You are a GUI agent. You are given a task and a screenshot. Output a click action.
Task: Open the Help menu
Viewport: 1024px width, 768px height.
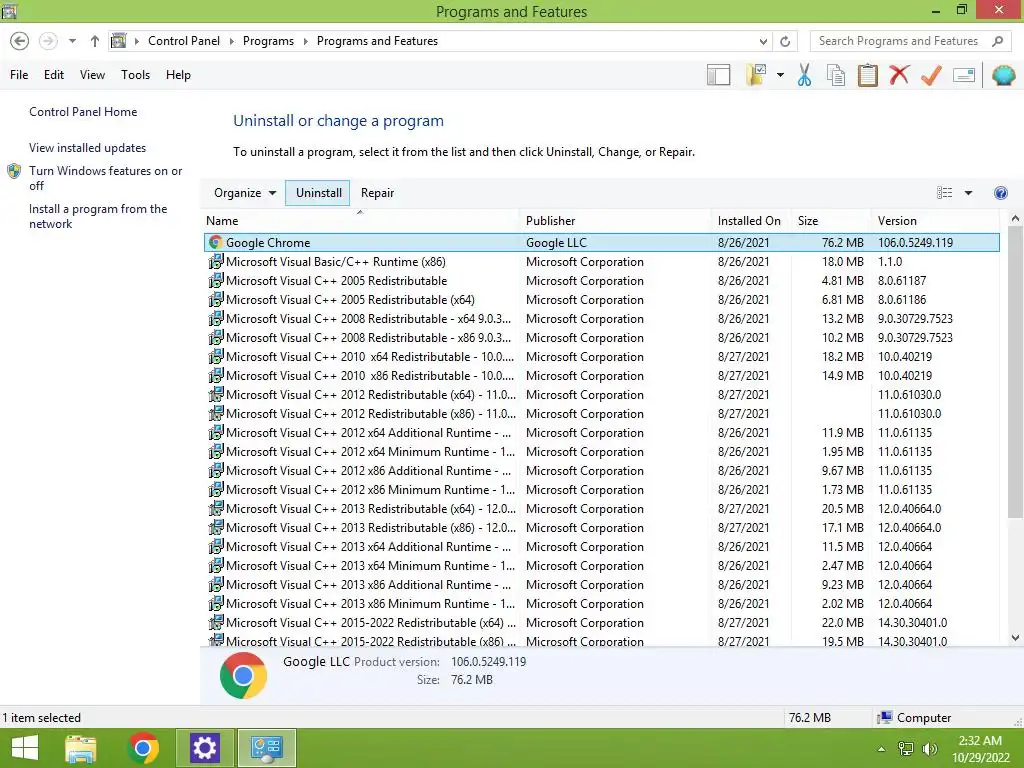(x=178, y=75)
